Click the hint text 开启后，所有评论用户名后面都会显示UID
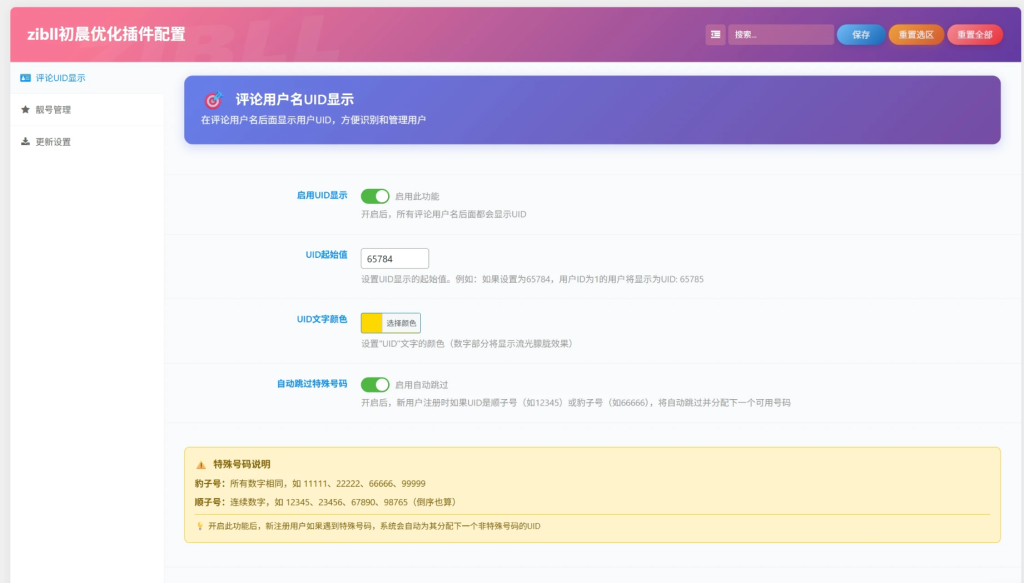Image resolution: width=1024 pixels, height=583 pixels. pyautogui.click(x=443, y=214)
